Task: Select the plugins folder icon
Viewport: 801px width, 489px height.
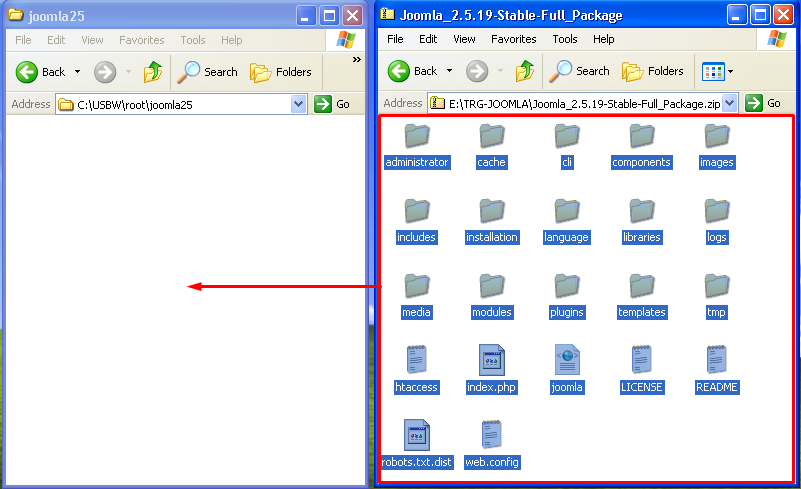Action: pyautogui.click(x=567, y=286)
